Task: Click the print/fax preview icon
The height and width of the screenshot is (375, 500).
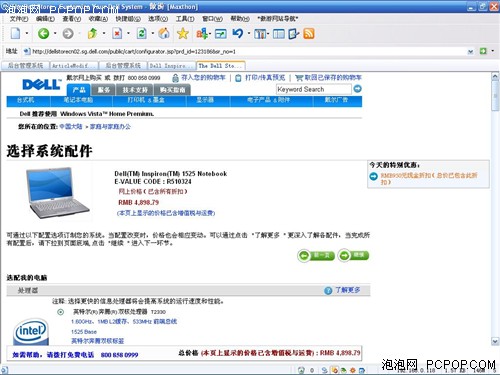Action: pos(238,78)
